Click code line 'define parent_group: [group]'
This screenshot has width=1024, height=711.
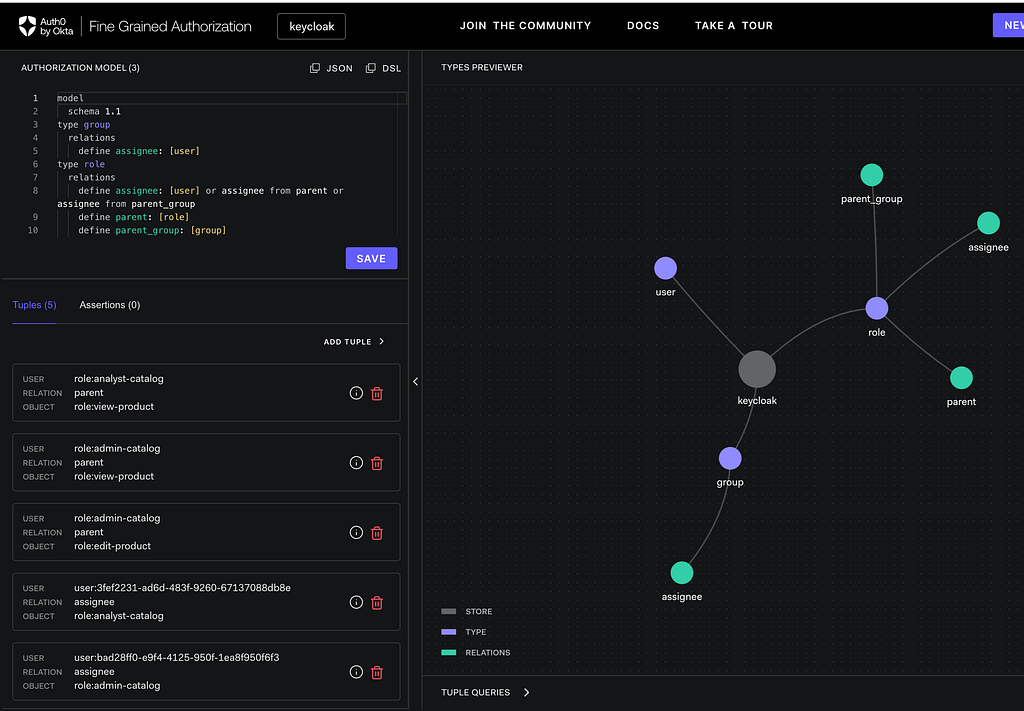[x=152, y=230]
